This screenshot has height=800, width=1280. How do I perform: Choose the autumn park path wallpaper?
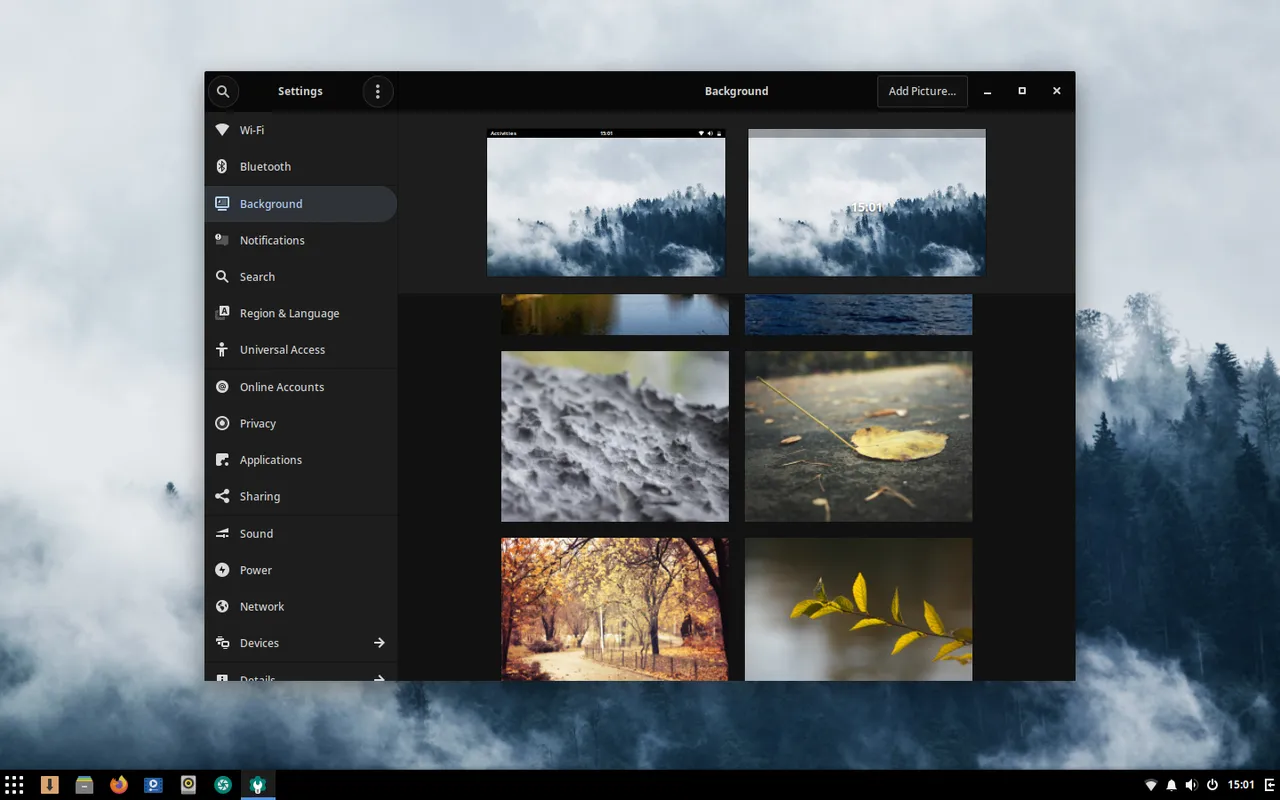click(x=615, y=609)
